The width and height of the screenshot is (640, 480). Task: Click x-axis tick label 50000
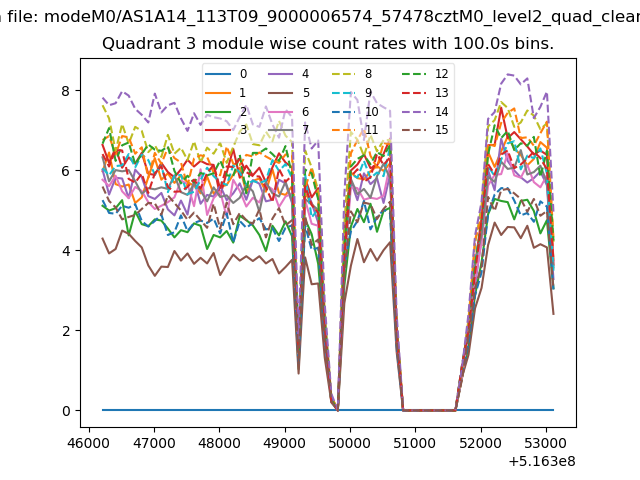pos(350,443)
